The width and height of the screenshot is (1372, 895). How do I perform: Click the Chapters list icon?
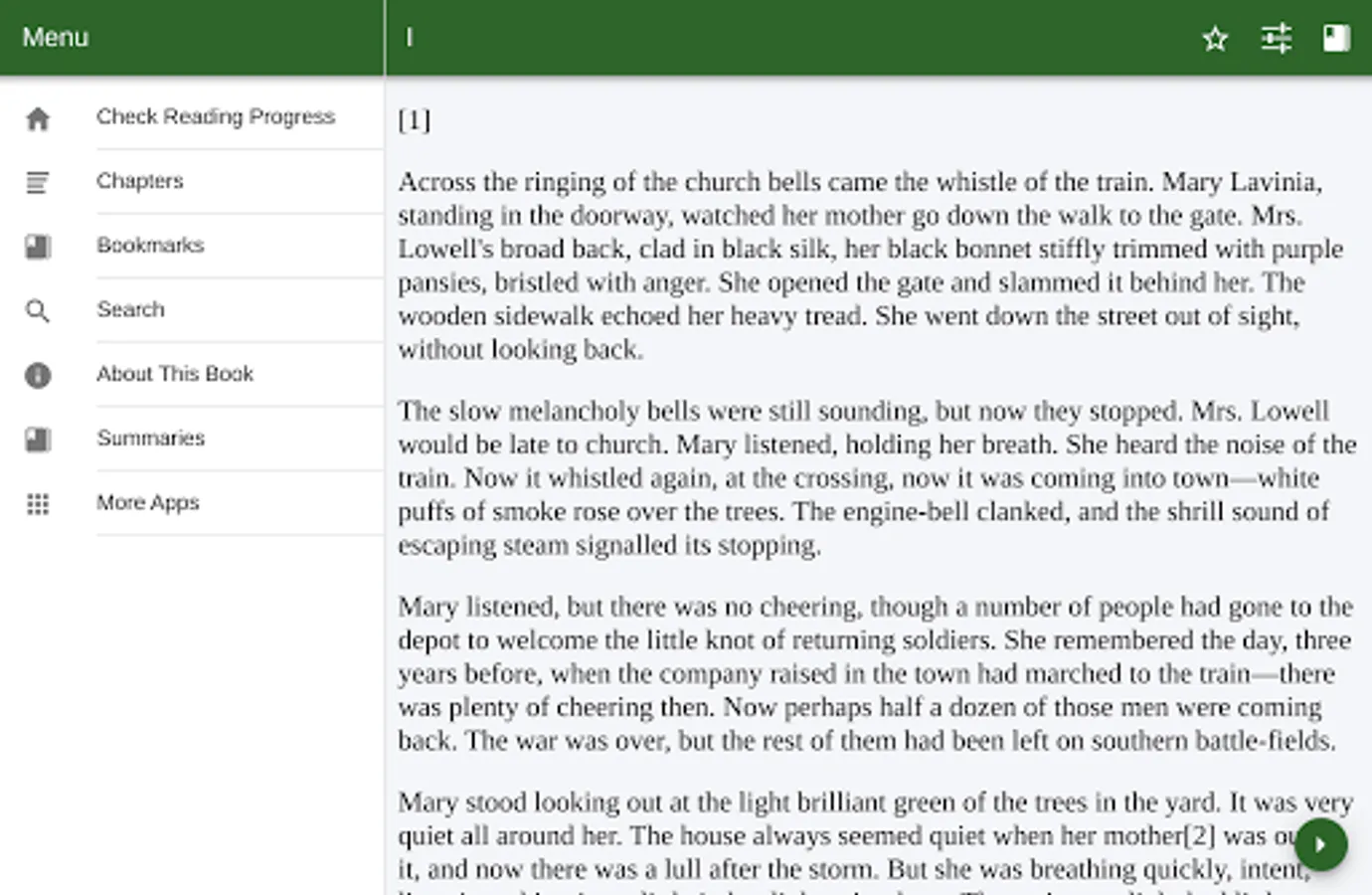pyautogui.click(x=38, y=183)
